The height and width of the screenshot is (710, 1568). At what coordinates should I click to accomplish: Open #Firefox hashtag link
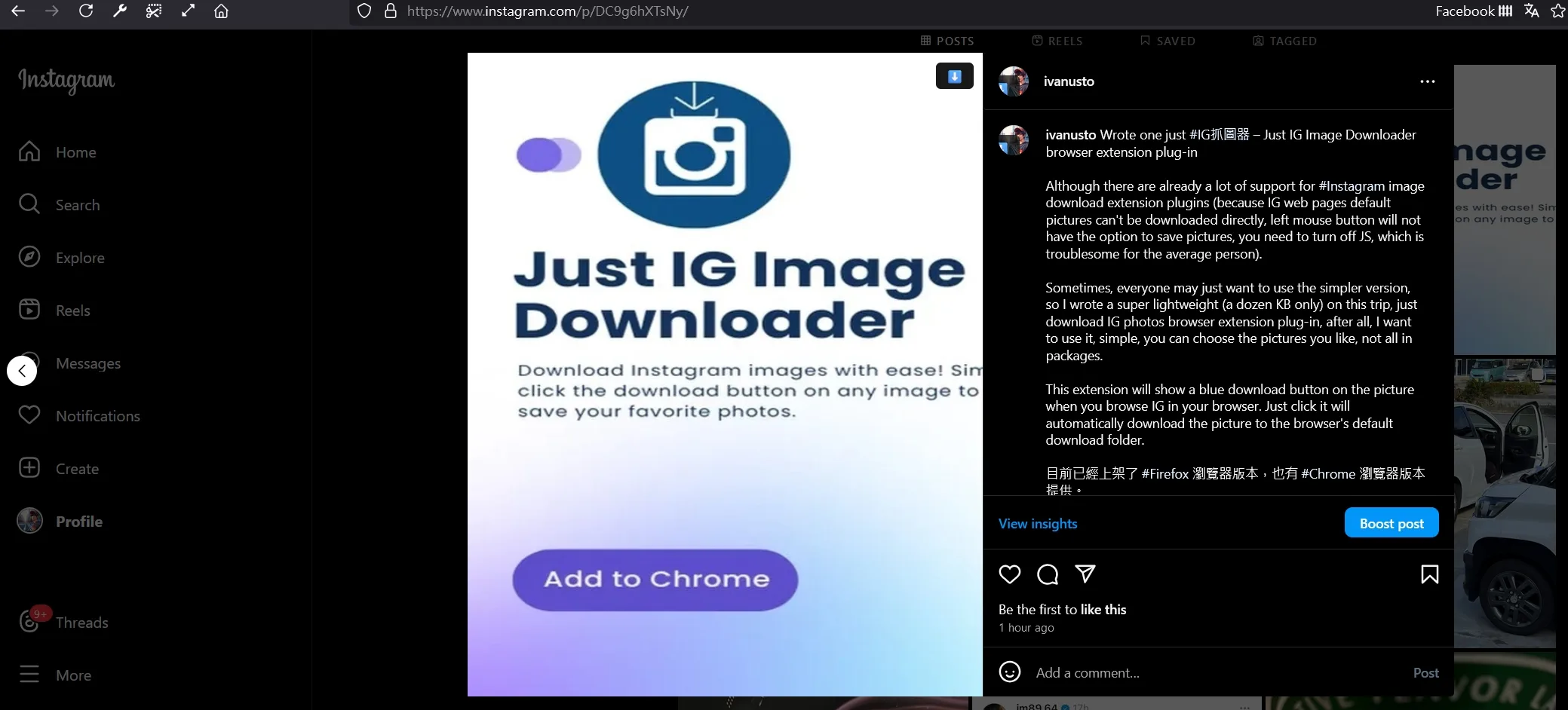(1164, 473)
